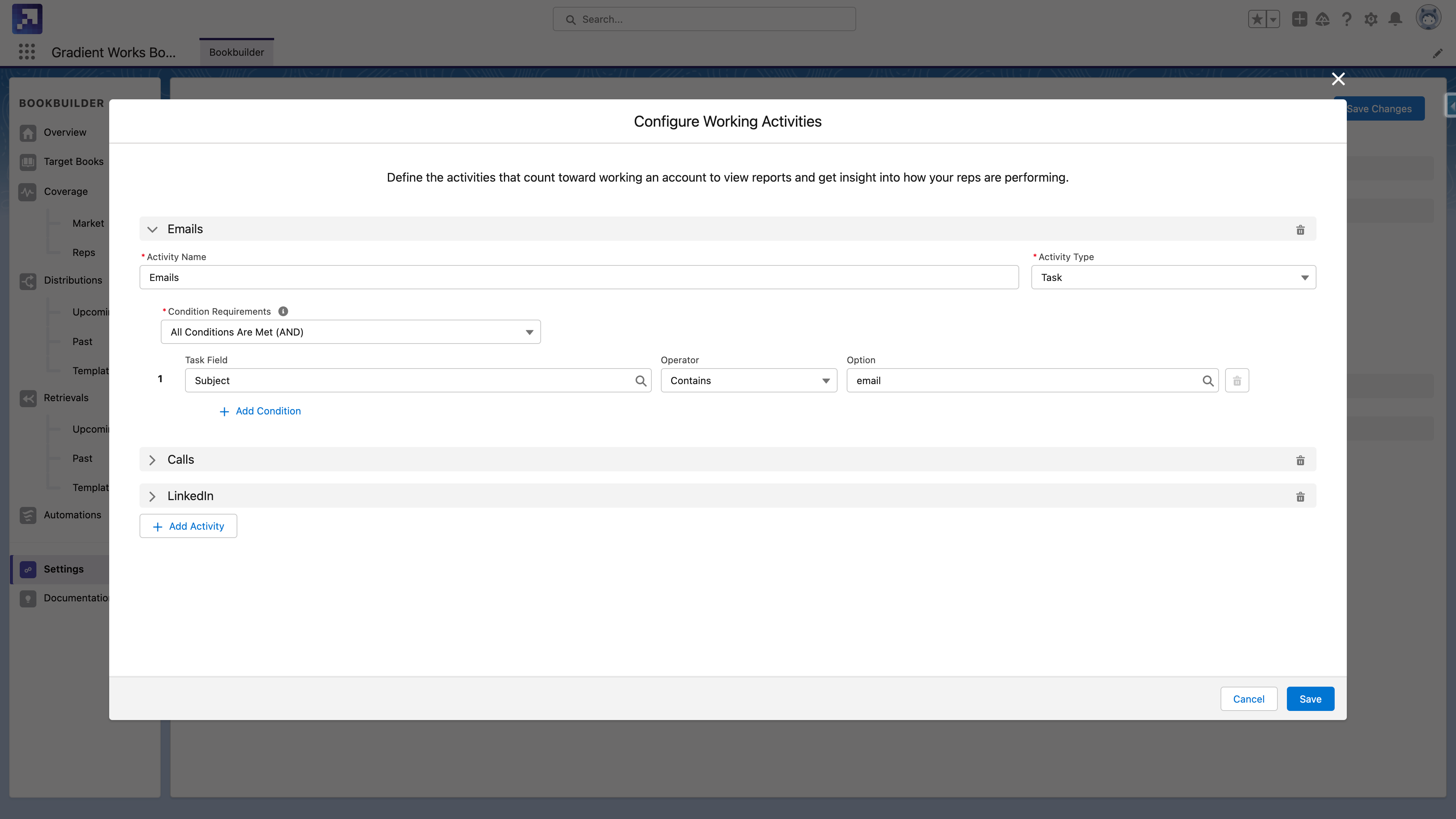The width and height of the screenshot is (1456, 819).
Task: Click search icon in Task Field input
Action: 640,381
